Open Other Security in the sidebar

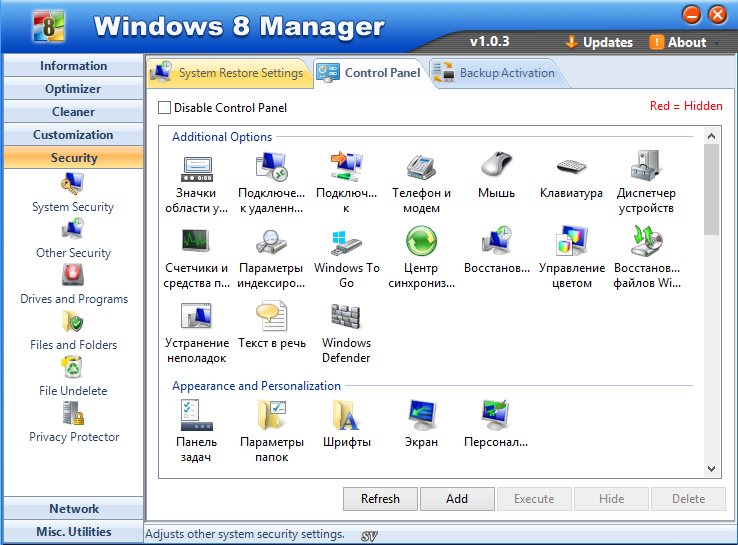tap(73, 240)
